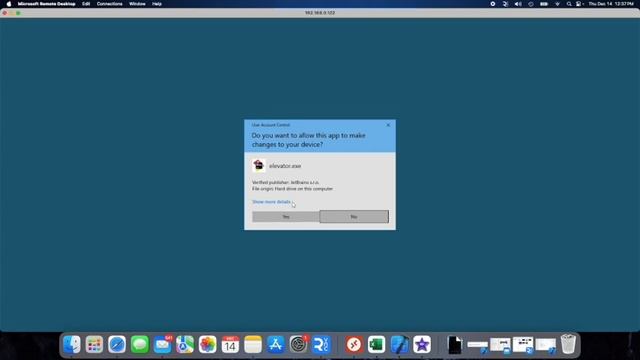Open black document icon in the Dock
Viewport: 640px width, 360px height.
pyautogui.click(x=454, y=345)
